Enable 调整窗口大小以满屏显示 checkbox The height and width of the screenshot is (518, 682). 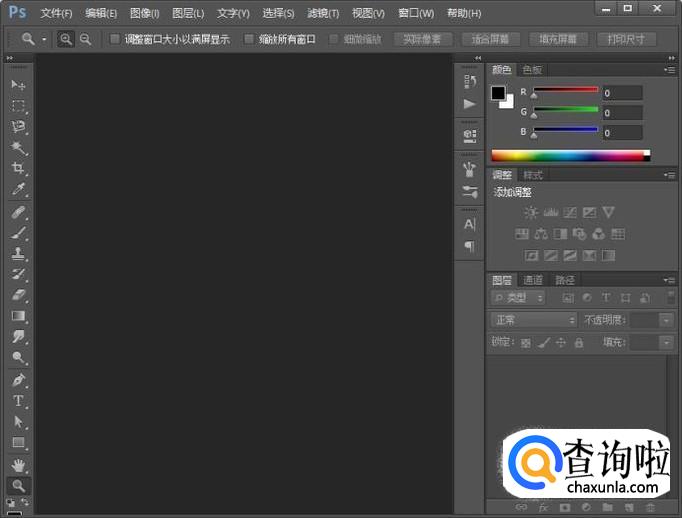tap(115, 39)
